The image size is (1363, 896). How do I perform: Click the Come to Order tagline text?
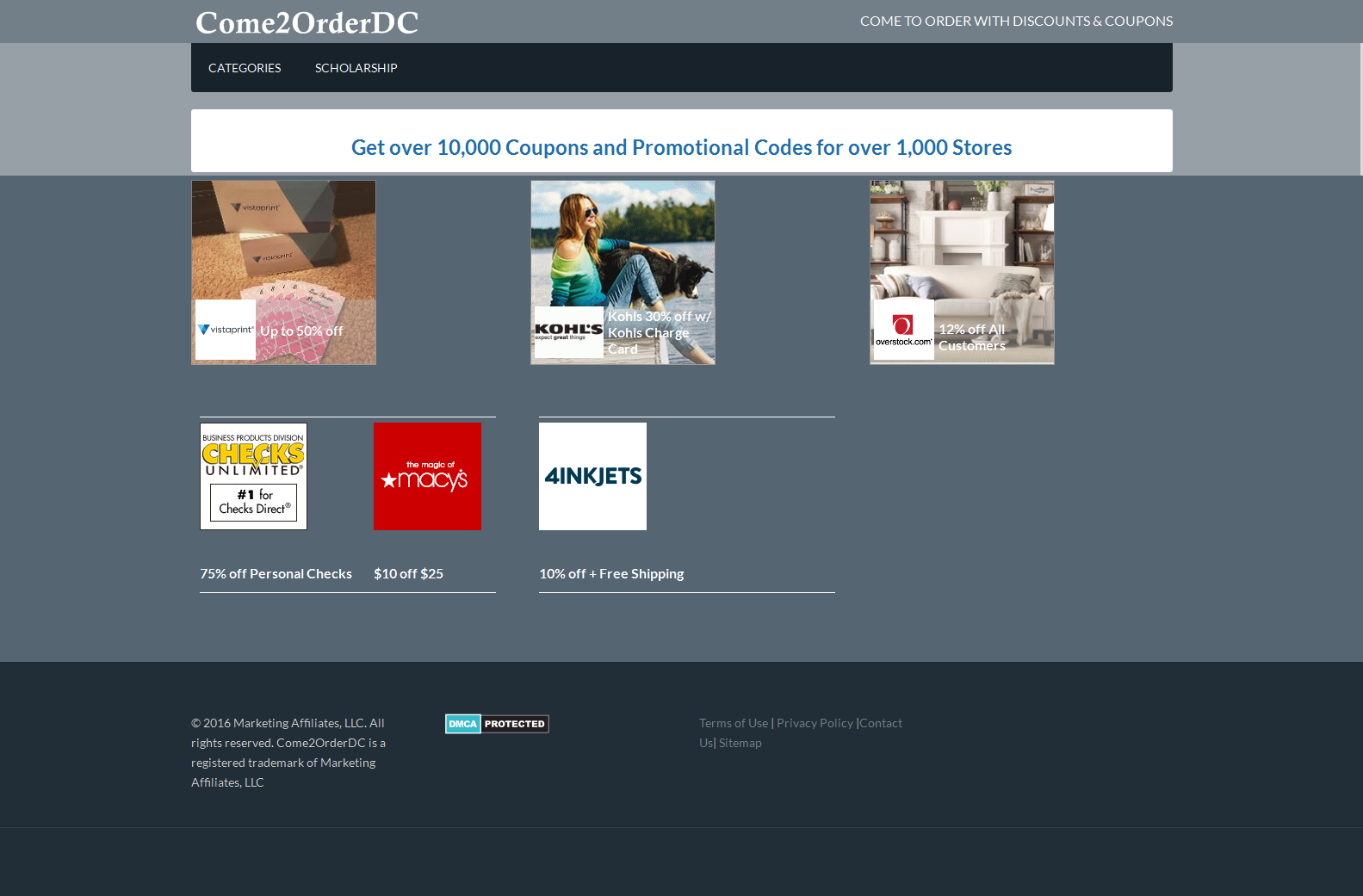pos(1016,21)
